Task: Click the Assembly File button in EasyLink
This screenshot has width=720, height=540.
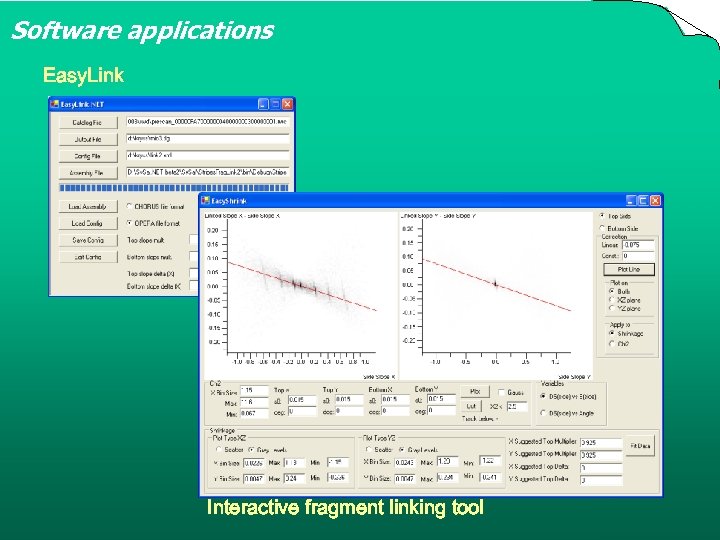Action: pyautogui.click(x=88, y=173)
